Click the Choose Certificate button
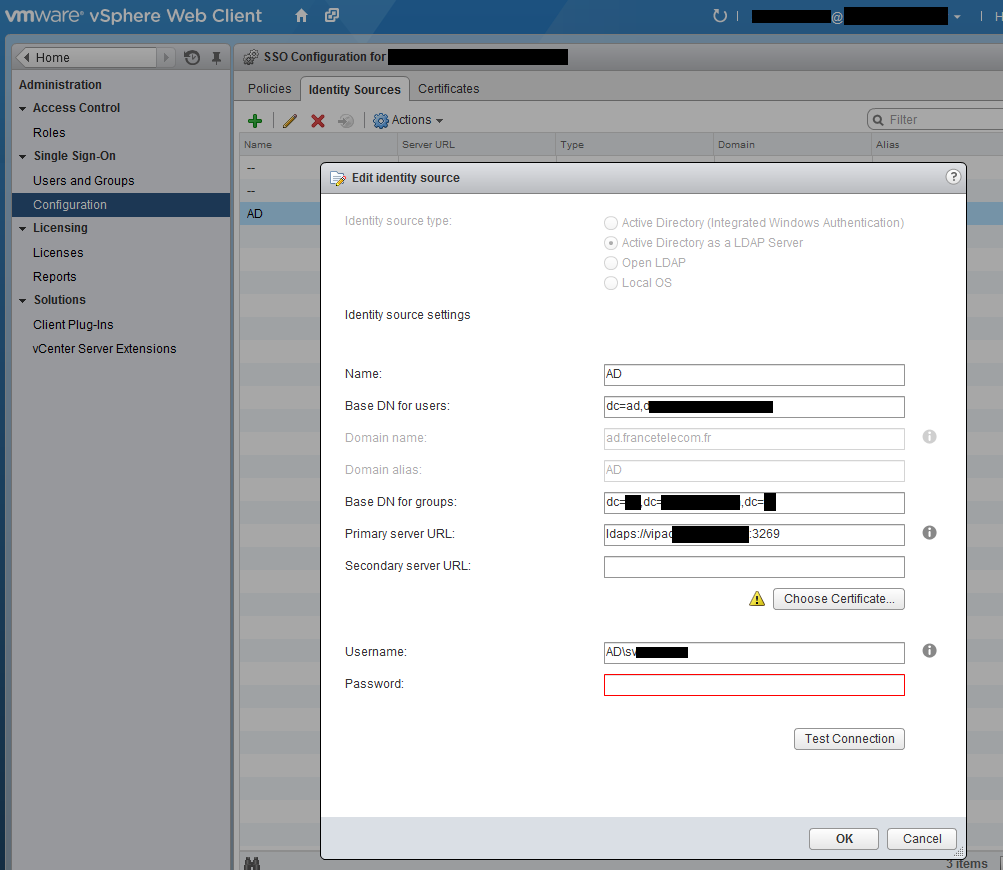Image resolution: width=1003 pixels, height=870 pixels. coord(838,598)
